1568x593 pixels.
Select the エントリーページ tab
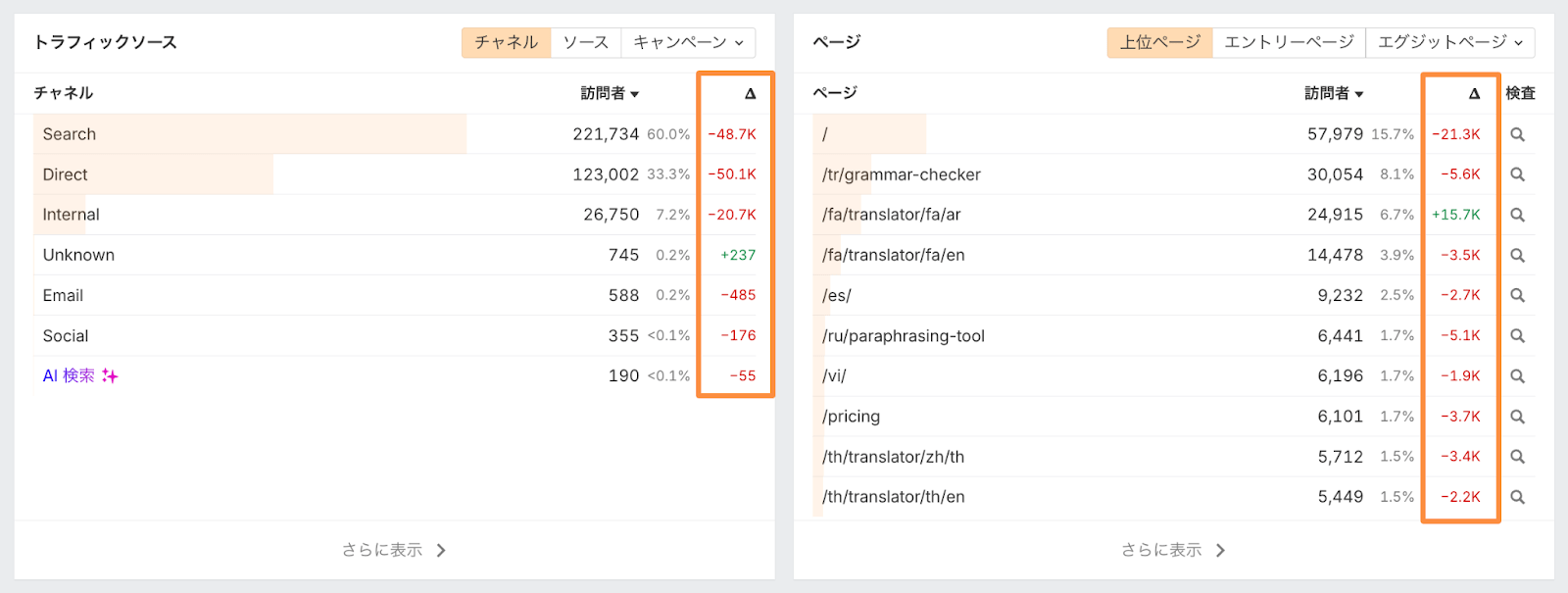pyautogui.click(x=1289, y=42)
